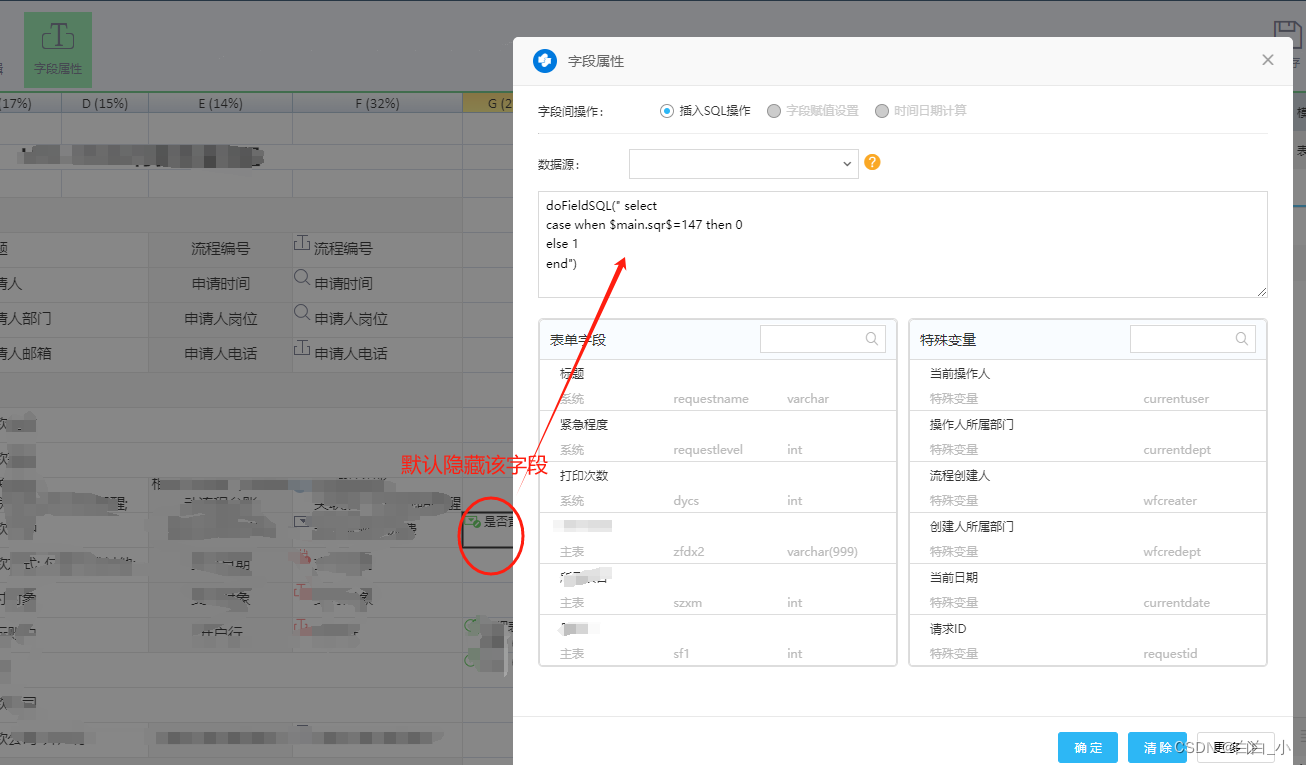Select the 请求ID requestid variable
1306x765 pixels.
pyautogui.click(x=1087, y=640)
